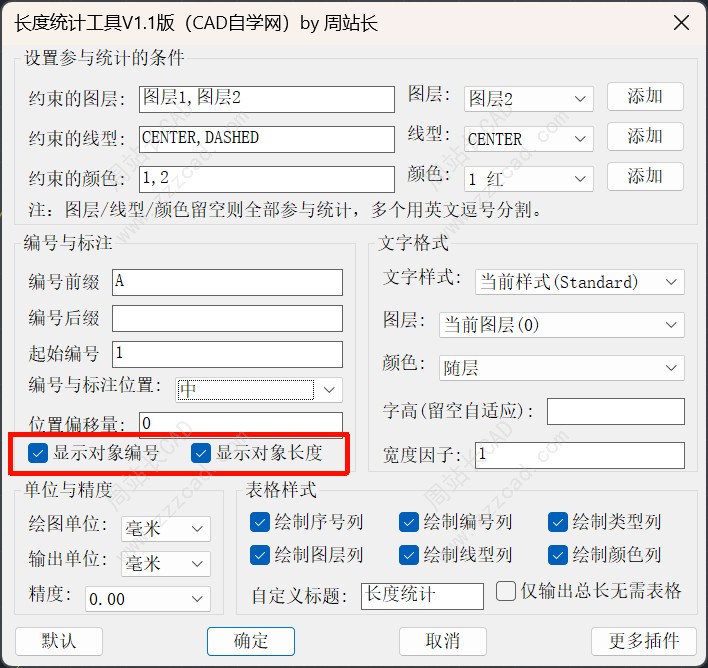The width and height of the screenshot is (708, 668).
Task: Open the 绘图单位 dropdown
Action: tap(165, 529)
